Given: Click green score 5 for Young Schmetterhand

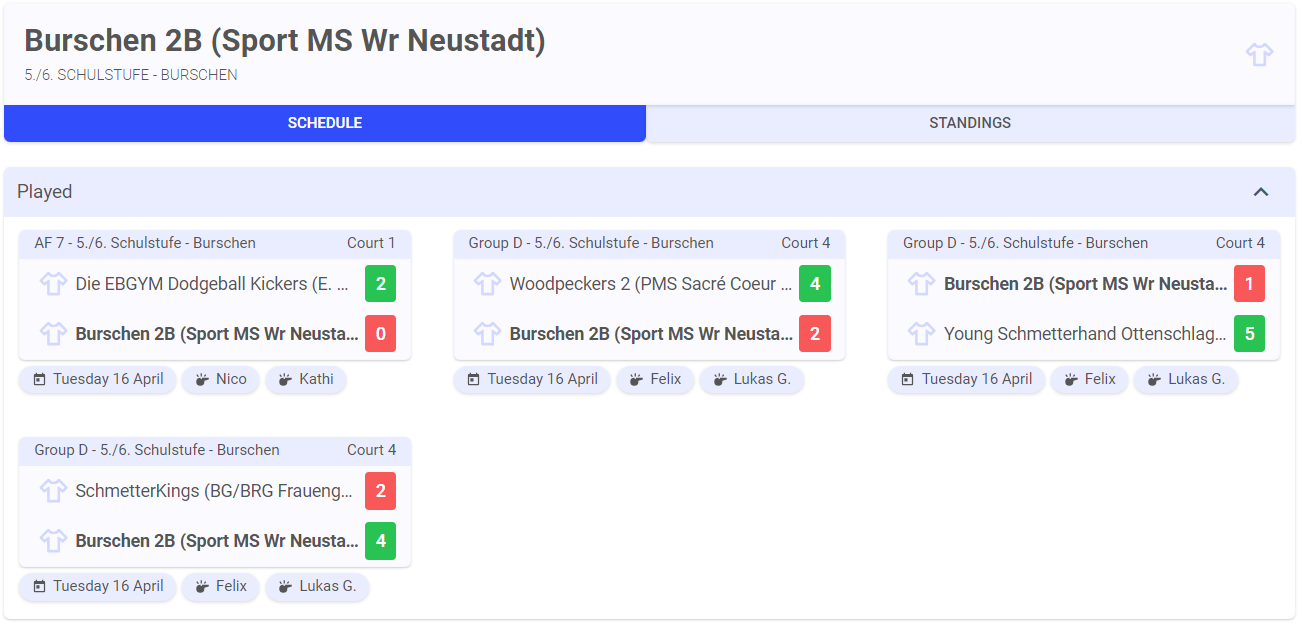Looking at the screenshot, I should tap(1249, 334).
